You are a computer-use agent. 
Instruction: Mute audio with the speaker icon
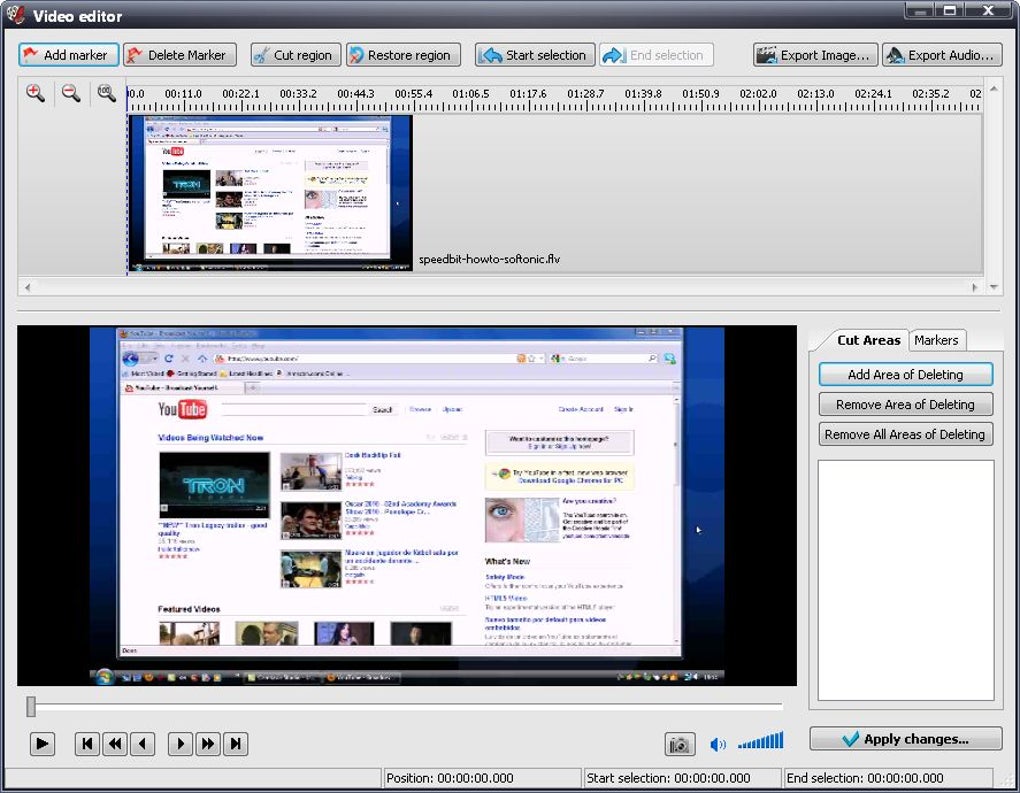click(718, 744)
